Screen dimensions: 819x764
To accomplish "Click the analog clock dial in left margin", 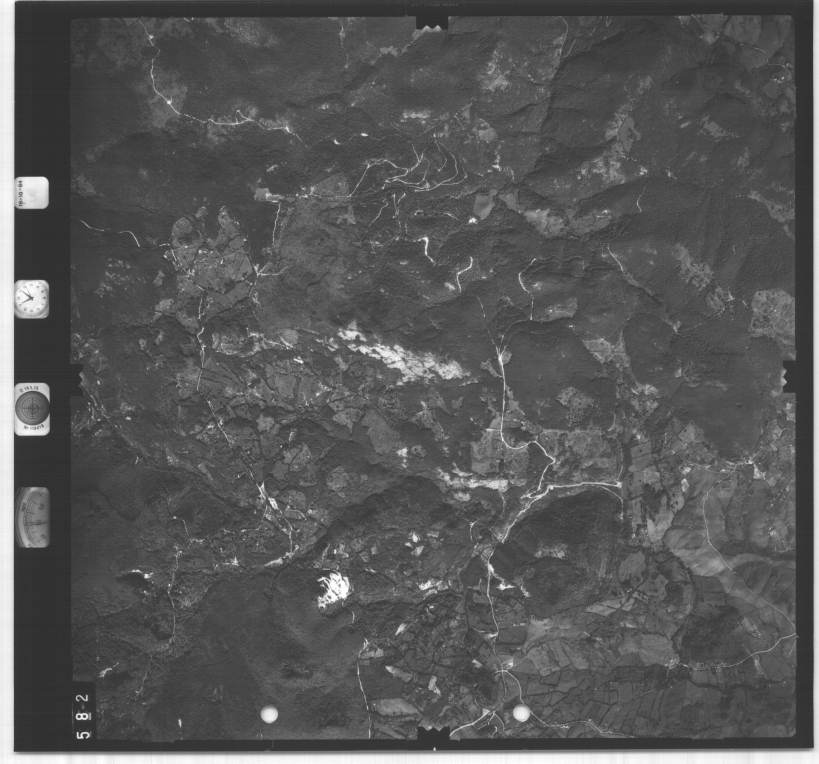I will [x=32, y=299].
